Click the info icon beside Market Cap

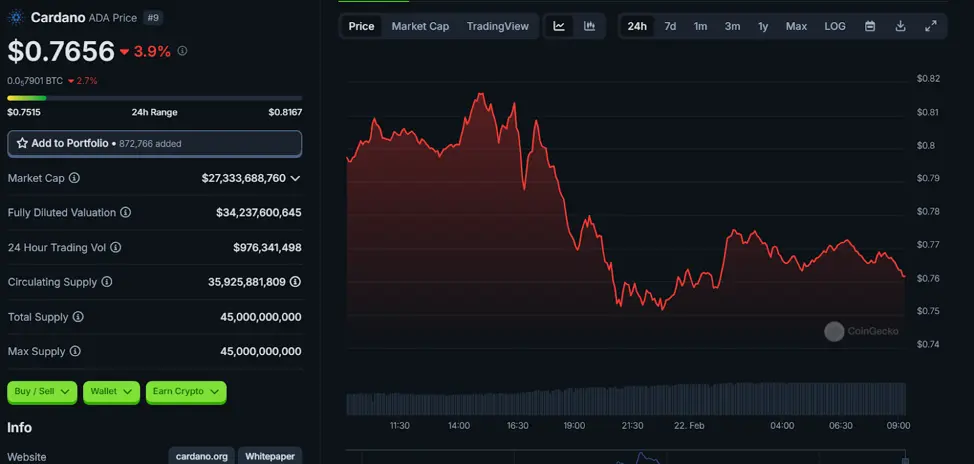[74, 178]
